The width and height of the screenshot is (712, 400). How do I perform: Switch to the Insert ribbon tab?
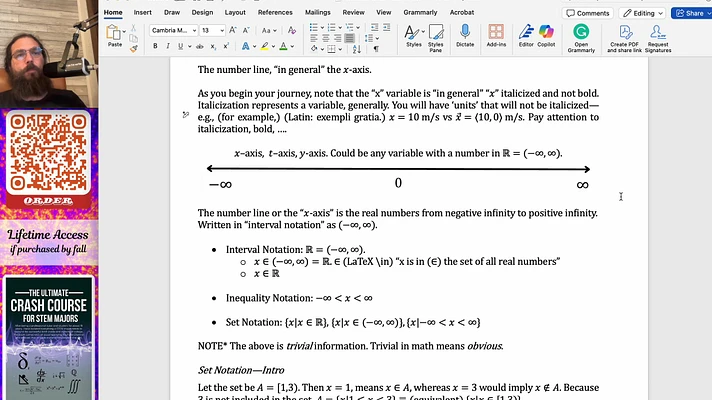[143, 13]
